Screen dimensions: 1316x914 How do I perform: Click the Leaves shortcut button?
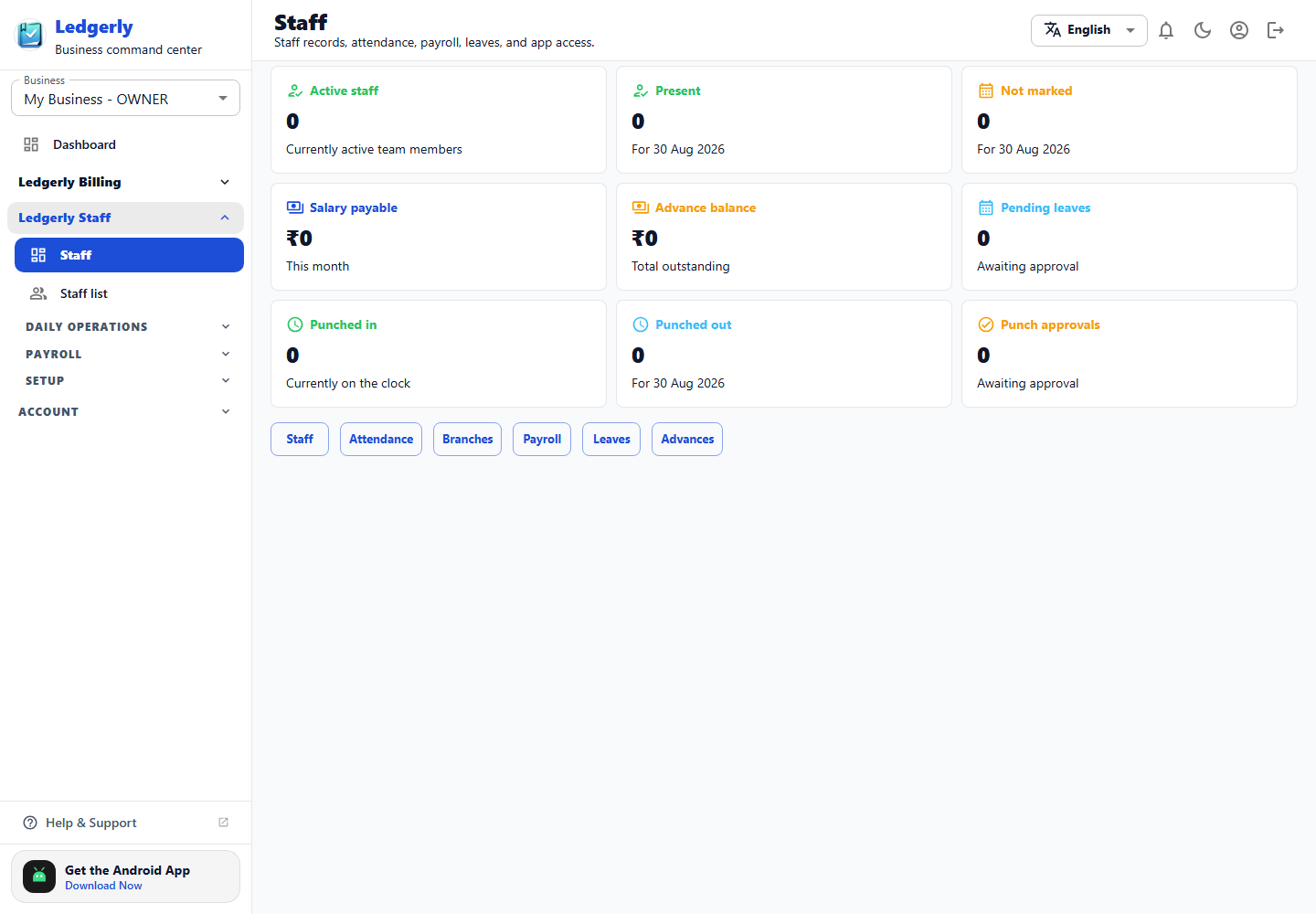(611, 439)
